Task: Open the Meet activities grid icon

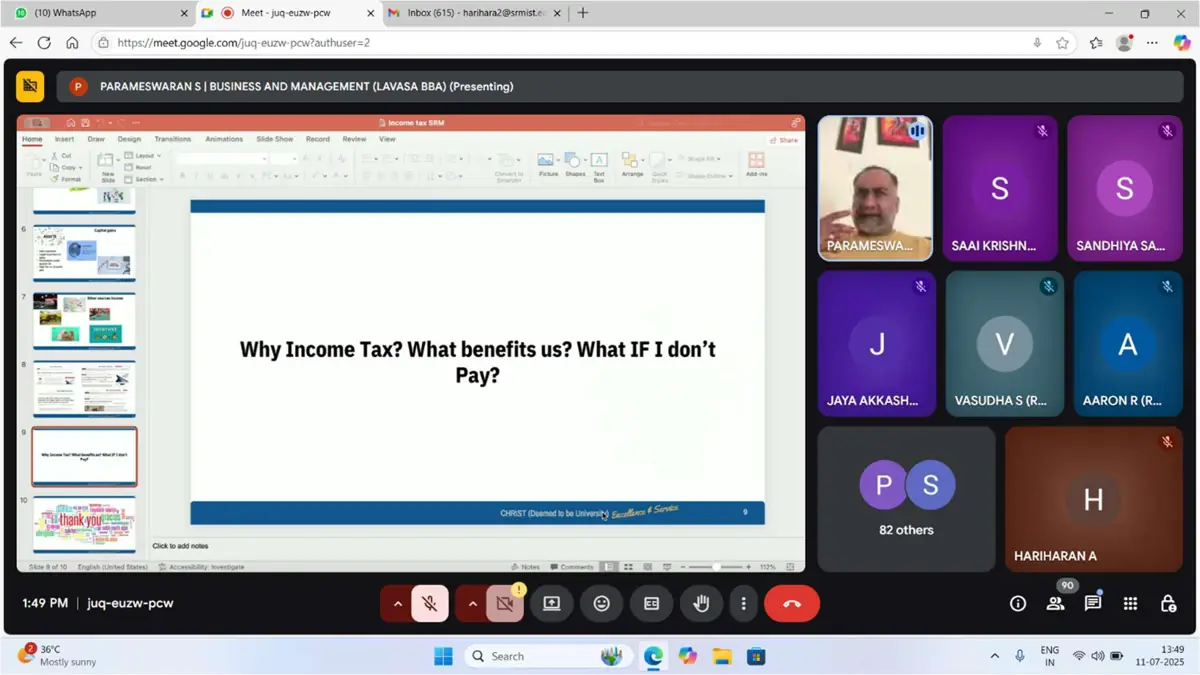Action: pyautogui.click(x=1130, y=603)
